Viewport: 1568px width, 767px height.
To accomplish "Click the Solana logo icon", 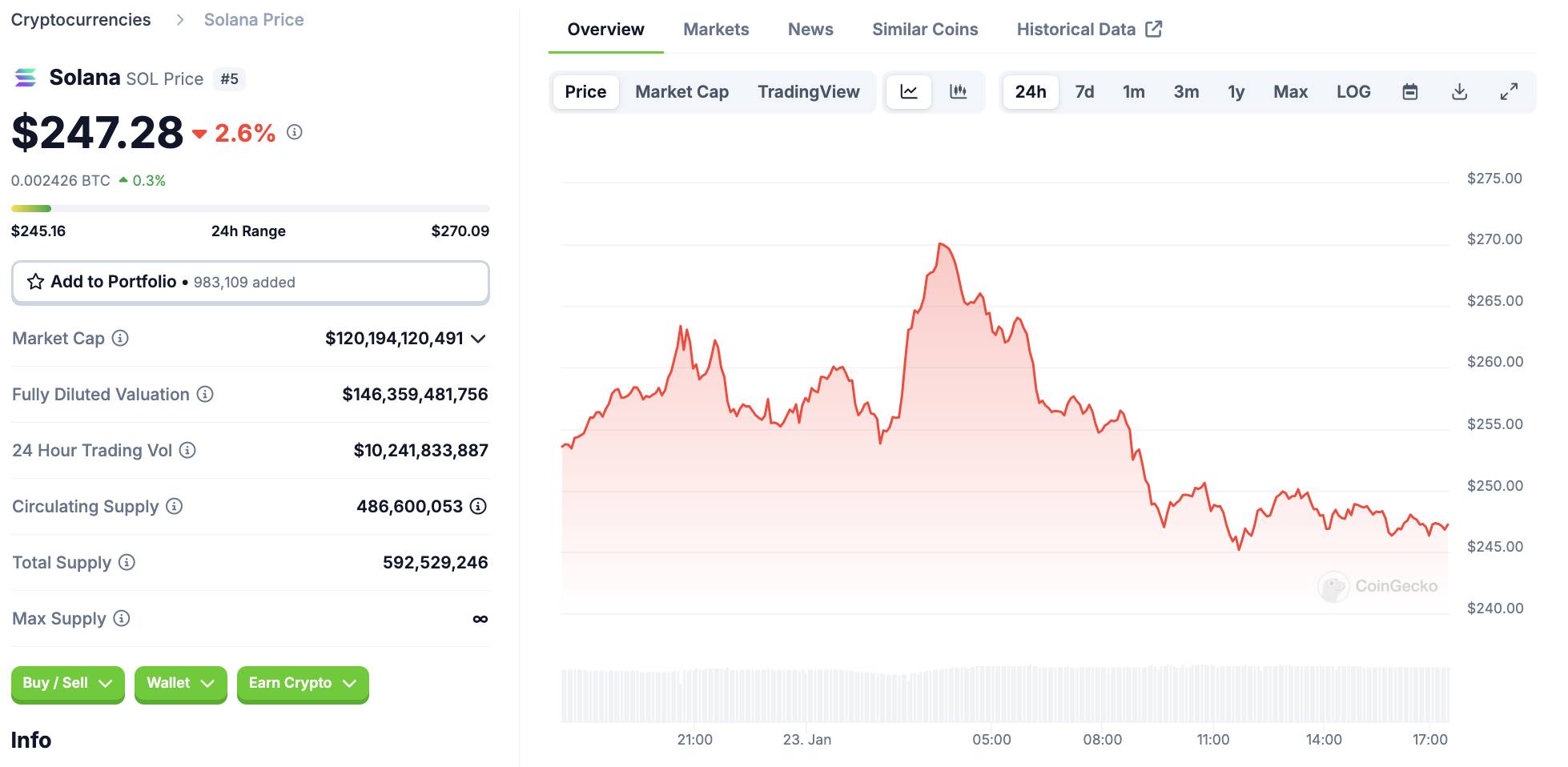I will [x=26, y=78].
